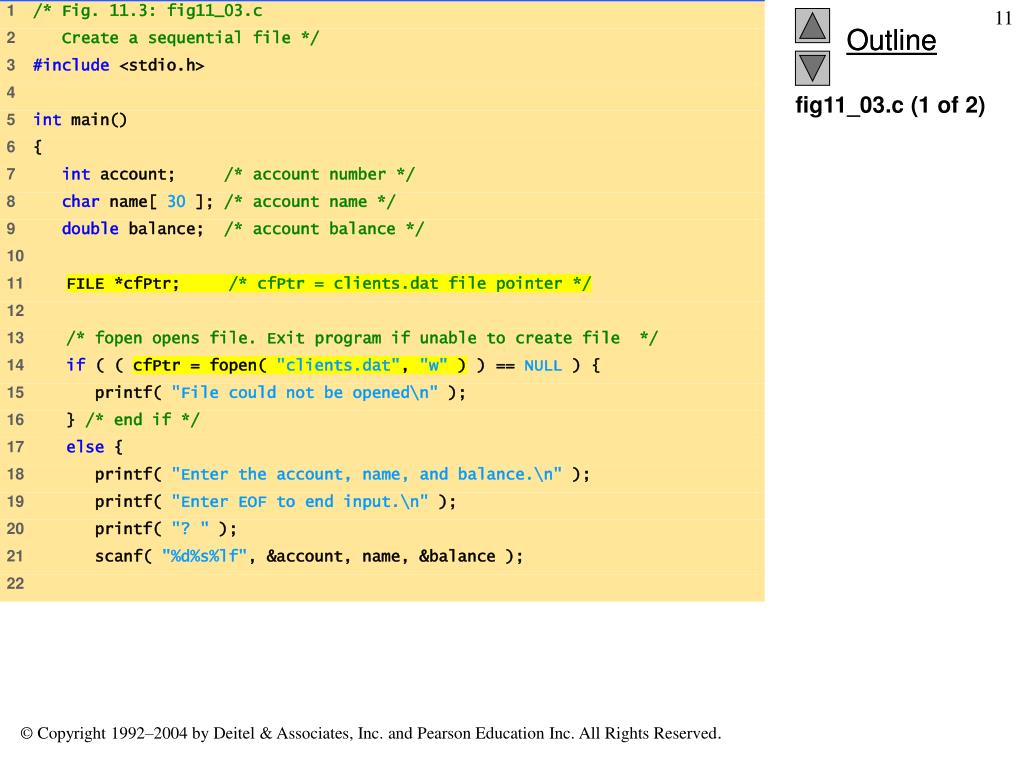1024x768 pixels.
Task: Click line number 22
Action: pos(15,583)
